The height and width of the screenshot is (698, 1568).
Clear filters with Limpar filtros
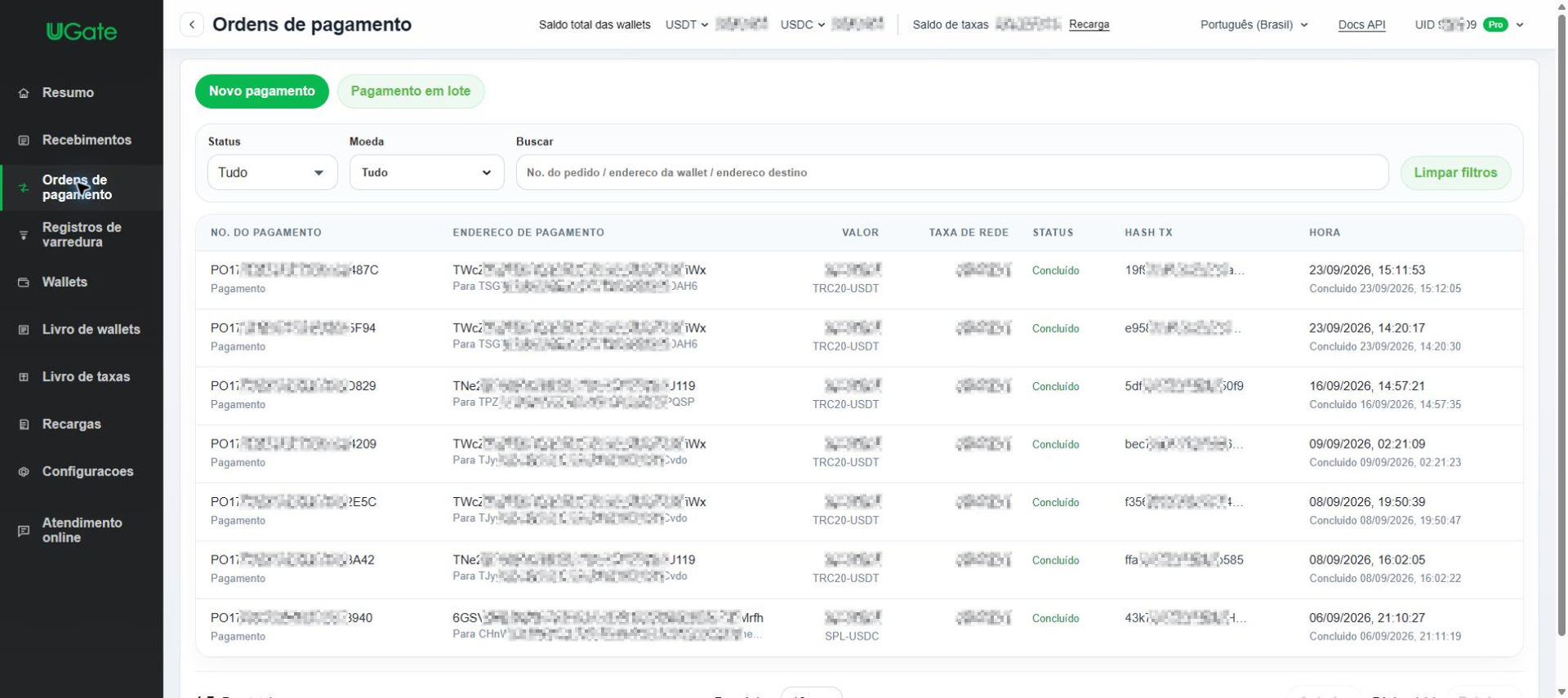point(1455,172)
